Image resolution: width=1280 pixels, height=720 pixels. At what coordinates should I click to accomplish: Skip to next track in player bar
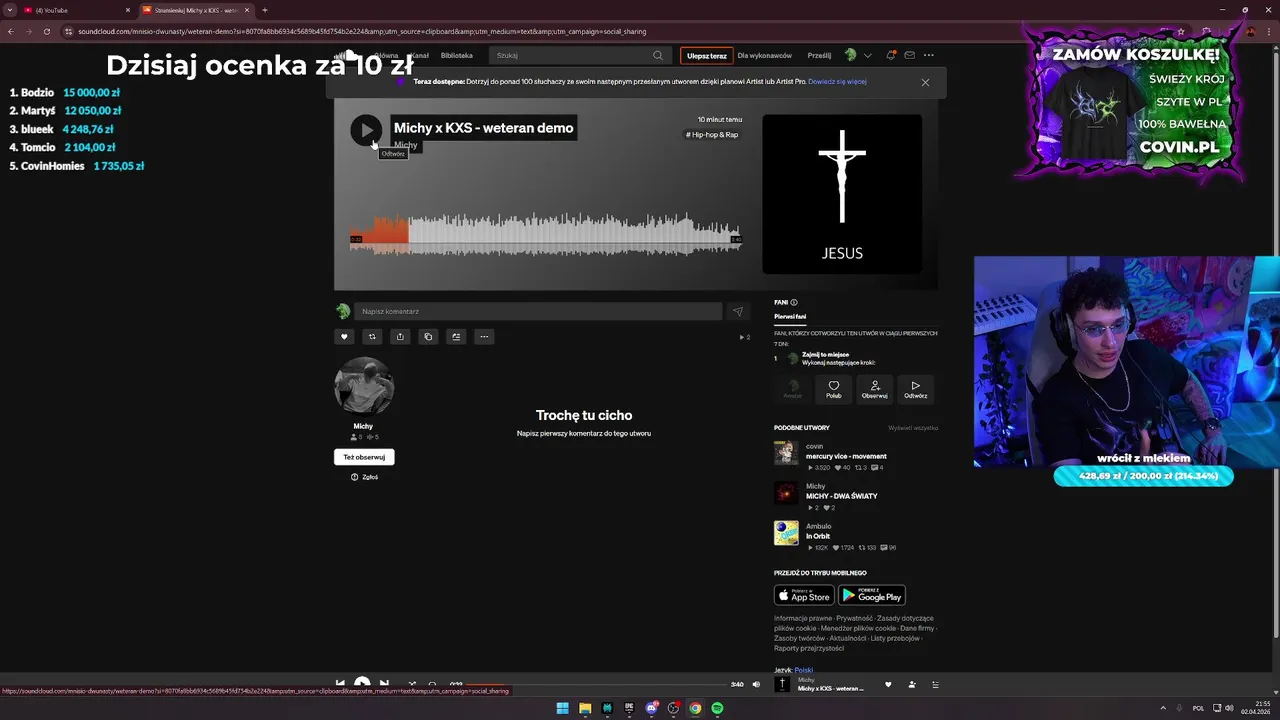click(x=384, y=685)
